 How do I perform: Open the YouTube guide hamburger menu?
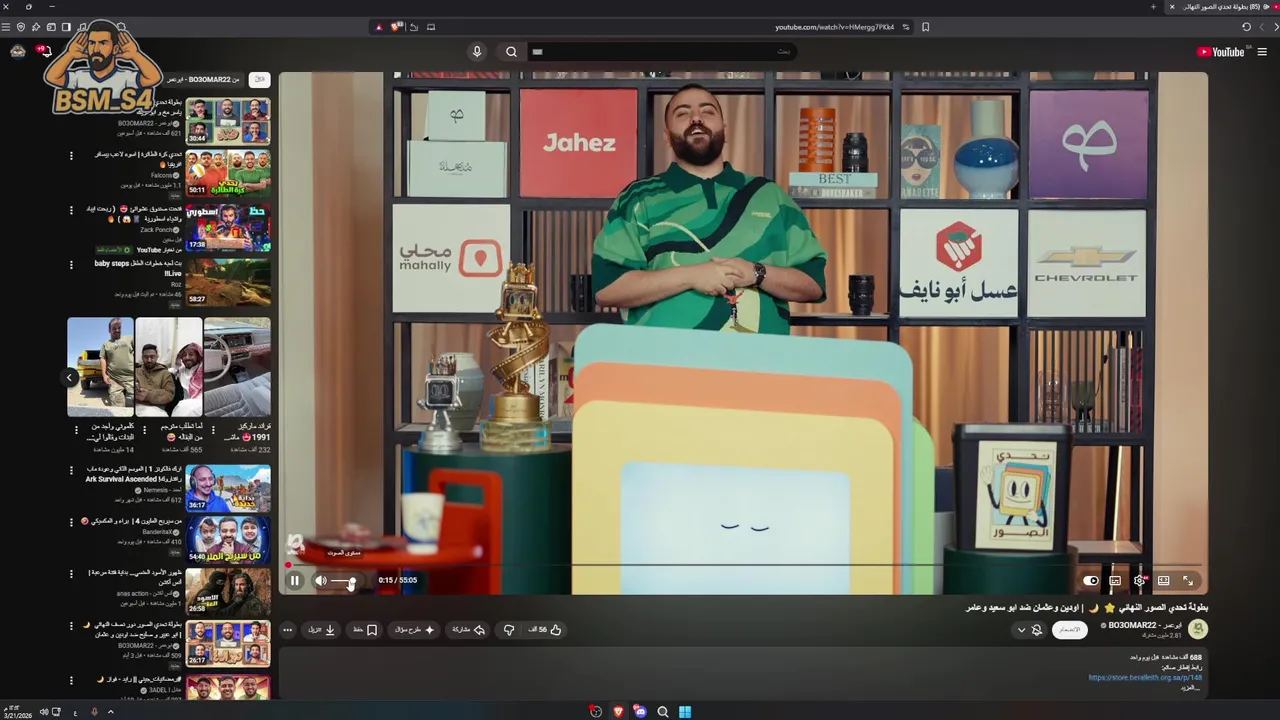[1262, 52]
